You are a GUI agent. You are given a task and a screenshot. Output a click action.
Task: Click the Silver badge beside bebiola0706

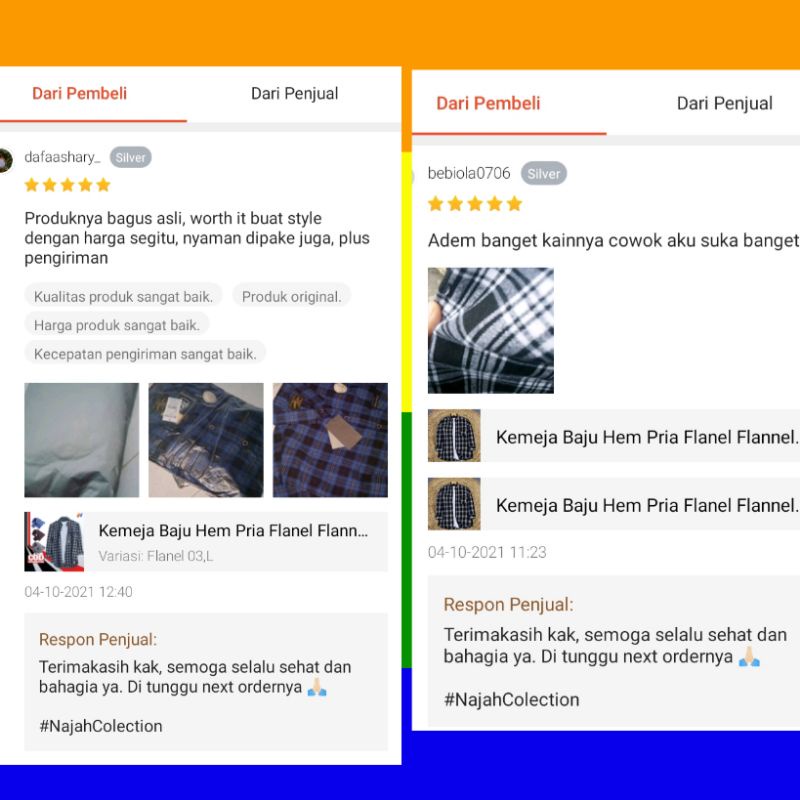point(543,173)
